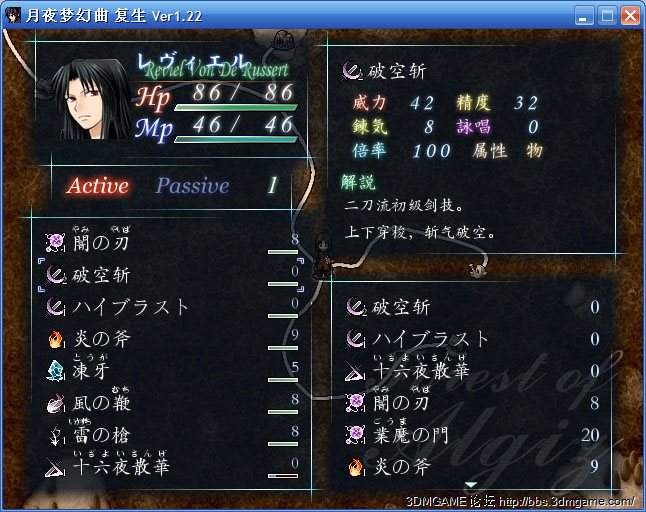Click the 炎の斧 flame icon in left list
This screenshot has width=646, height=512.
tap(55, 339)
